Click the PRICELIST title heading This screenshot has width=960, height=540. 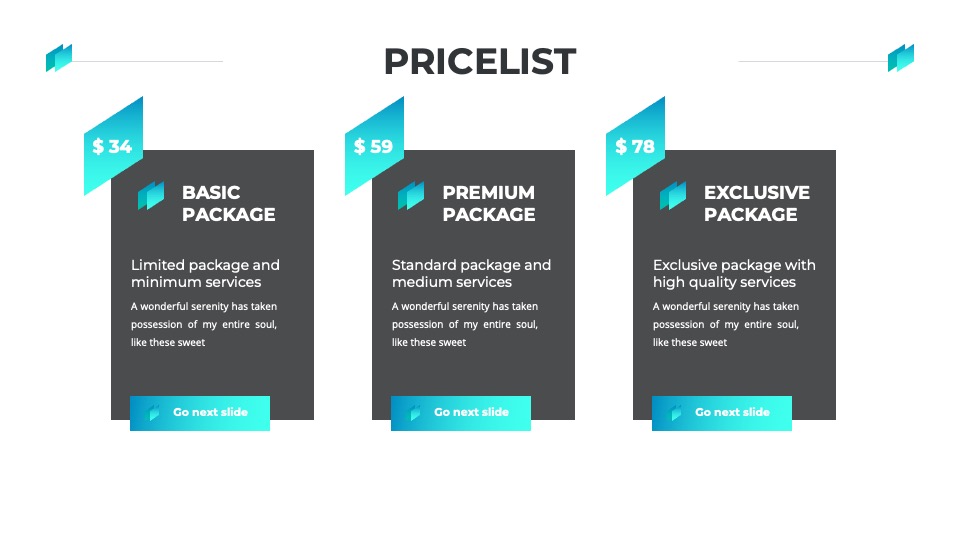click(480, 61)
